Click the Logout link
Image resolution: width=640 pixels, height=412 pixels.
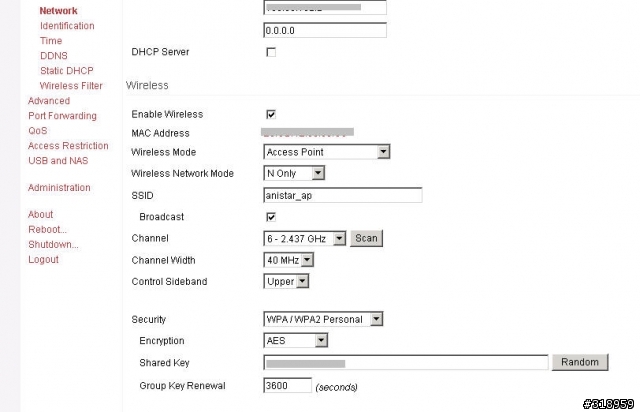click(43, 260)
